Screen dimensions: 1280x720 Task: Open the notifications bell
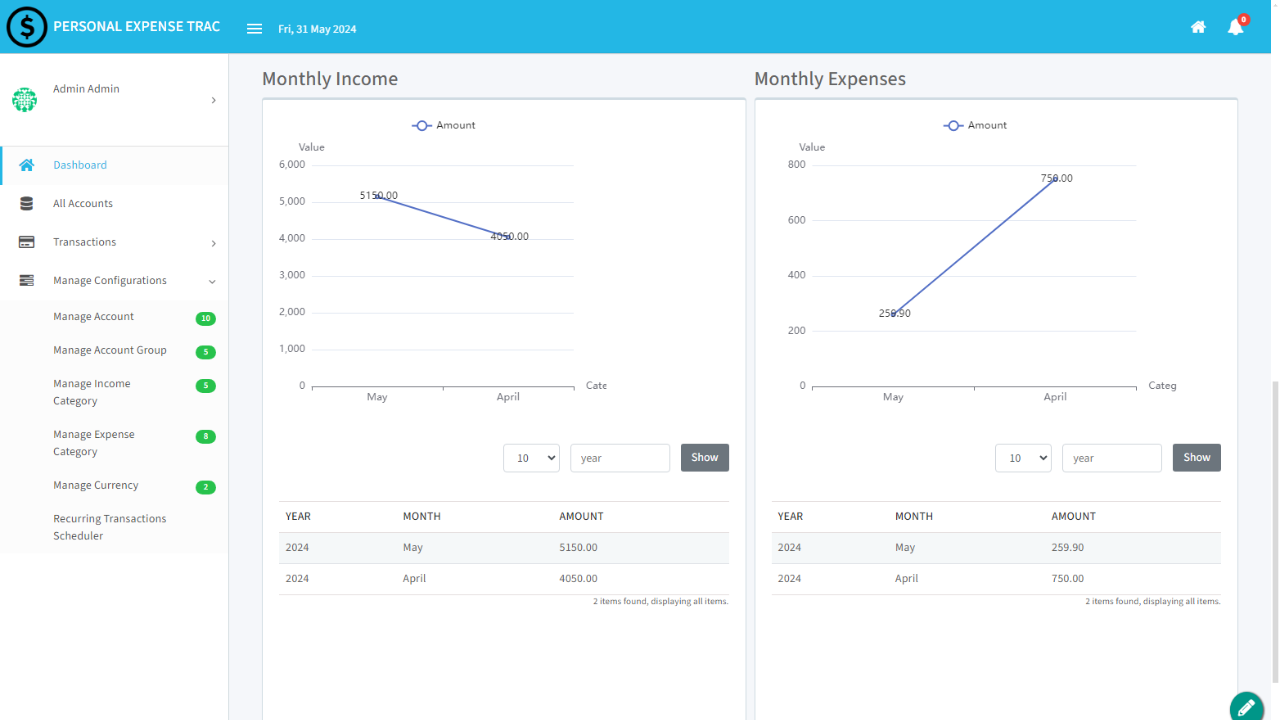[1235, 28]
